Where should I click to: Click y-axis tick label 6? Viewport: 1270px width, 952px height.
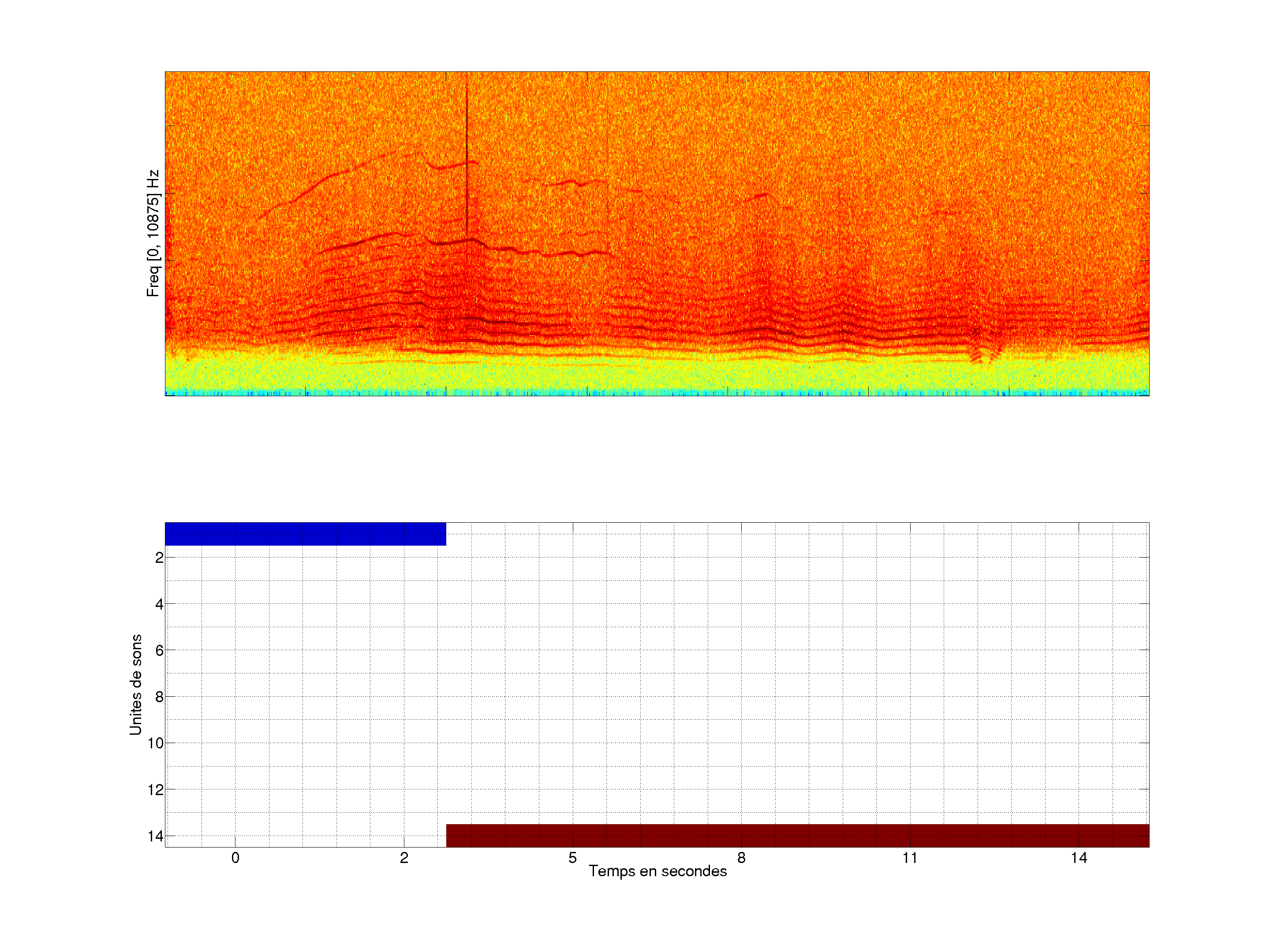[159, 651]
